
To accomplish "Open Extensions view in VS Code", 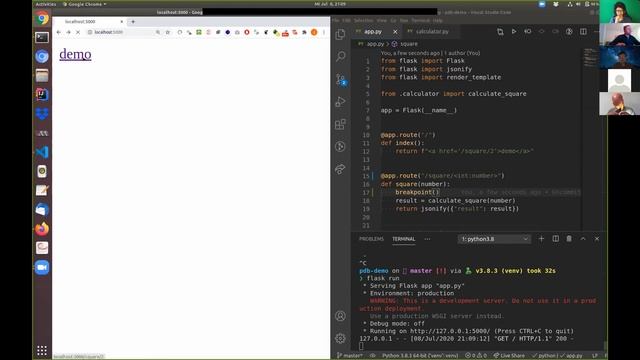I will coord(340,124).
